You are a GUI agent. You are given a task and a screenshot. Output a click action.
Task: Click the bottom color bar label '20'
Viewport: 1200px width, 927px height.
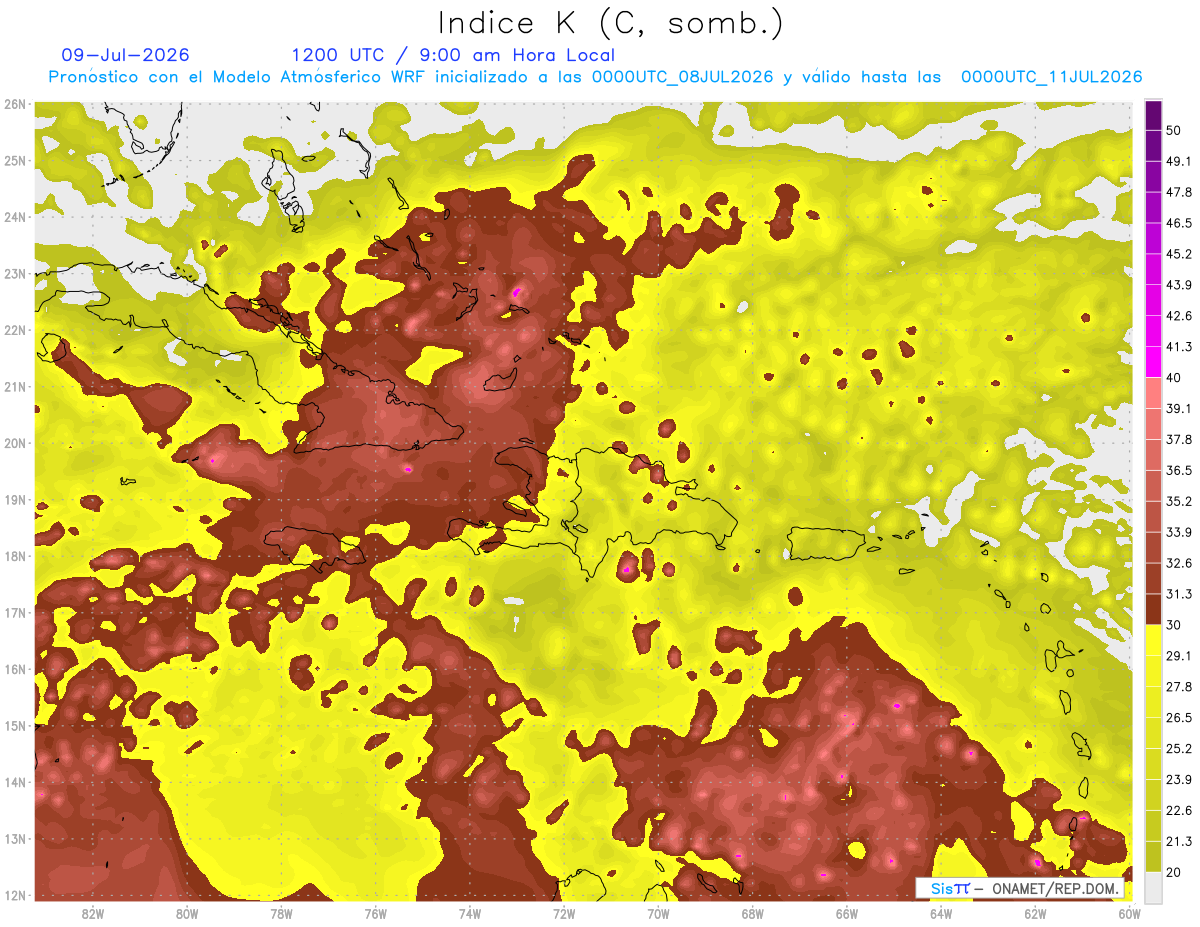[1174, 873]
